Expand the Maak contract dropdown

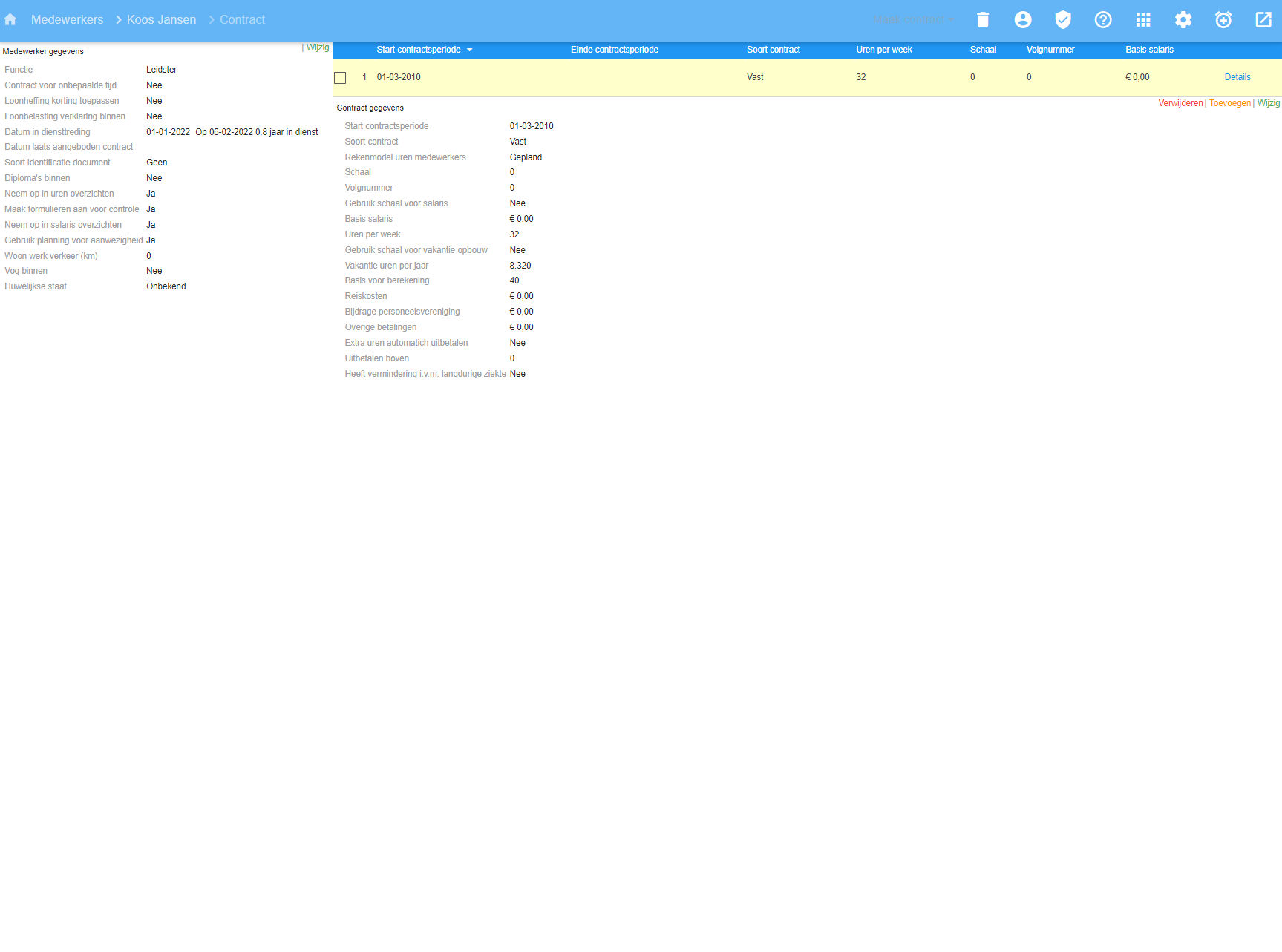(x=913, y=20)
